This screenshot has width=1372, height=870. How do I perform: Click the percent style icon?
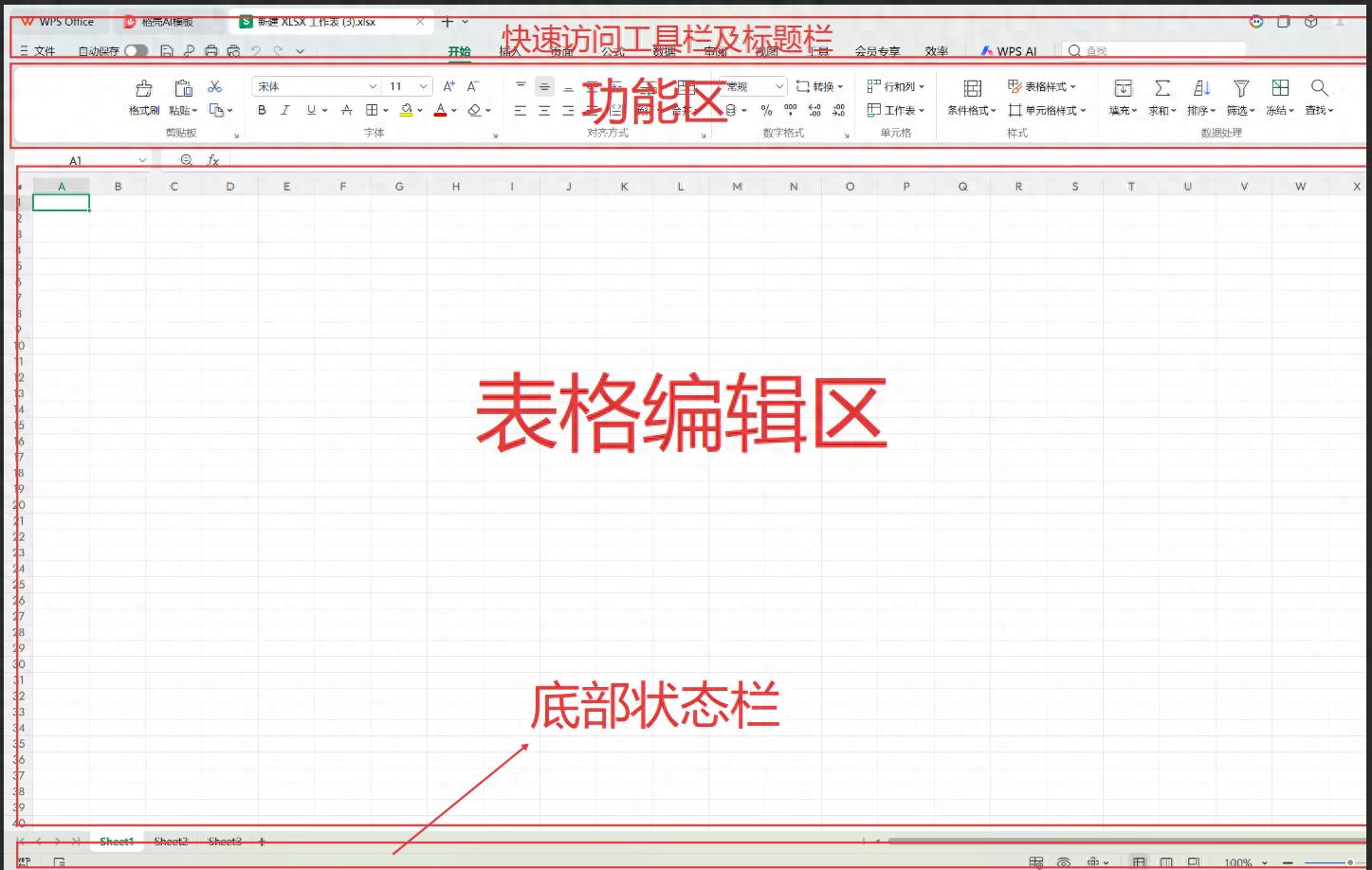click(766, 111)
